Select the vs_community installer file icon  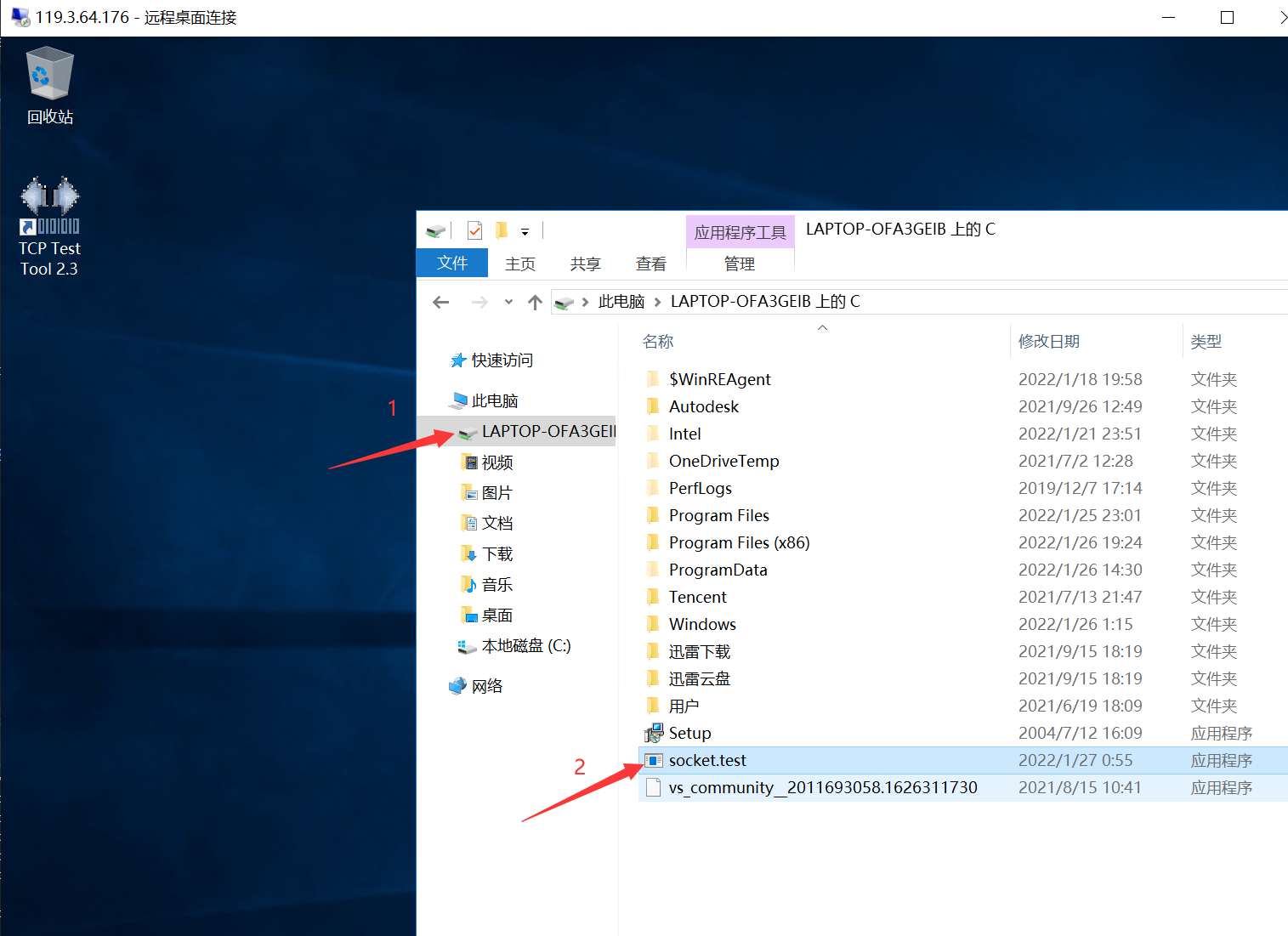click(653, 787)
